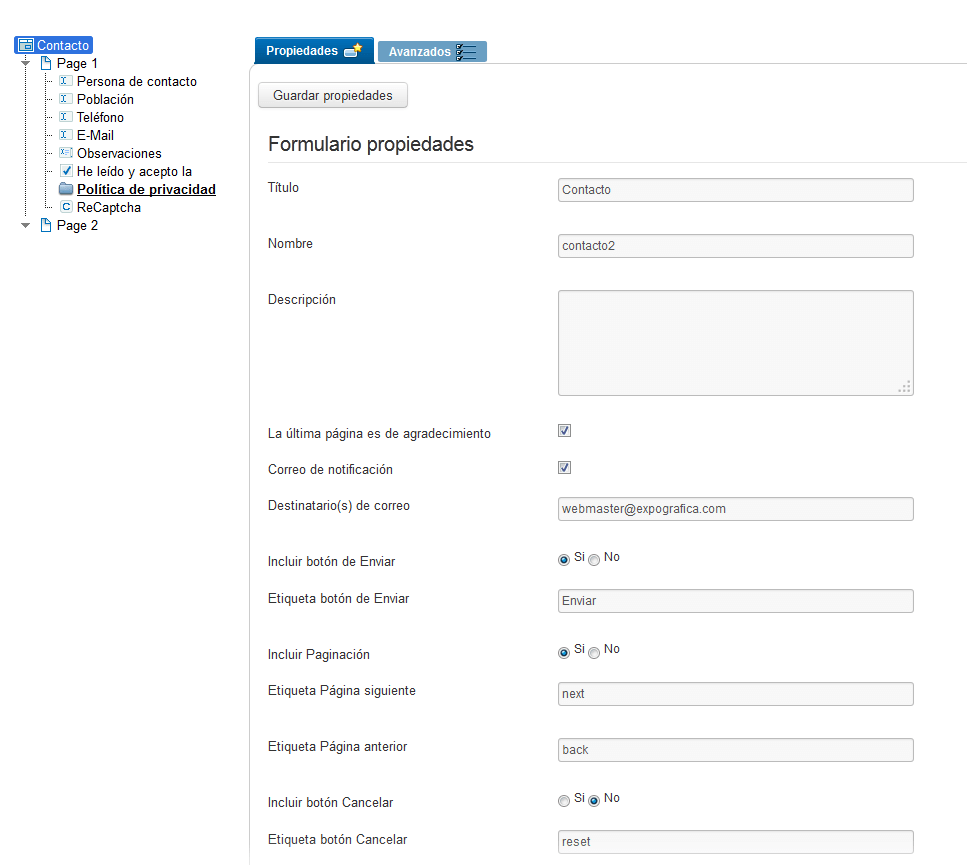Collapse the Page 1 tree node
The height and width of the screenshot is (865, 967).
pos(25,63)
